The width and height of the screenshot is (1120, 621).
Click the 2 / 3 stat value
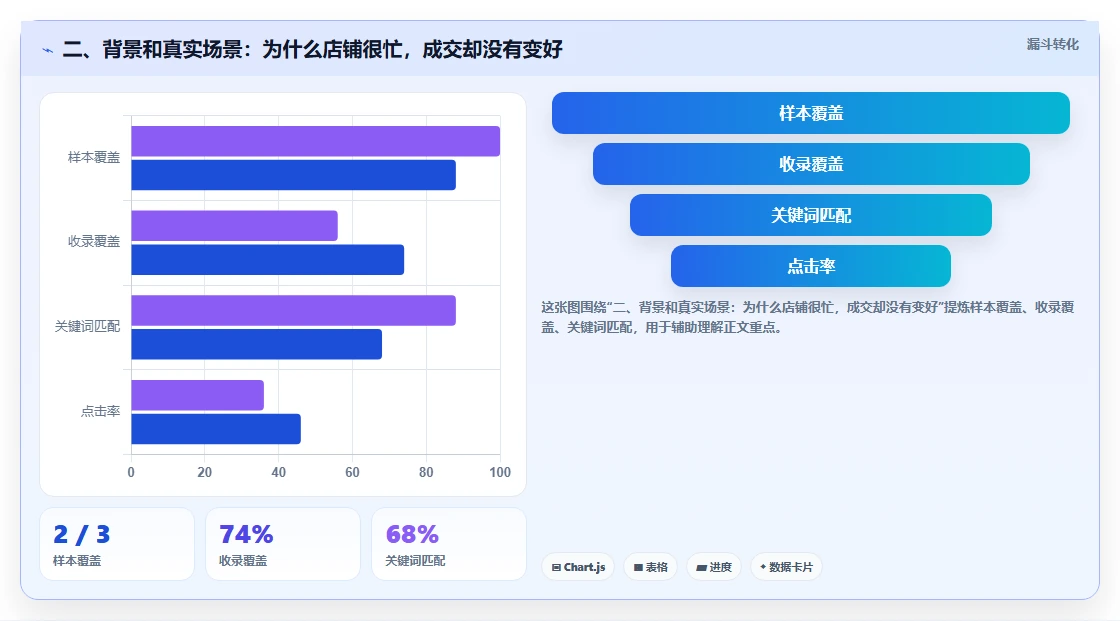82,535
